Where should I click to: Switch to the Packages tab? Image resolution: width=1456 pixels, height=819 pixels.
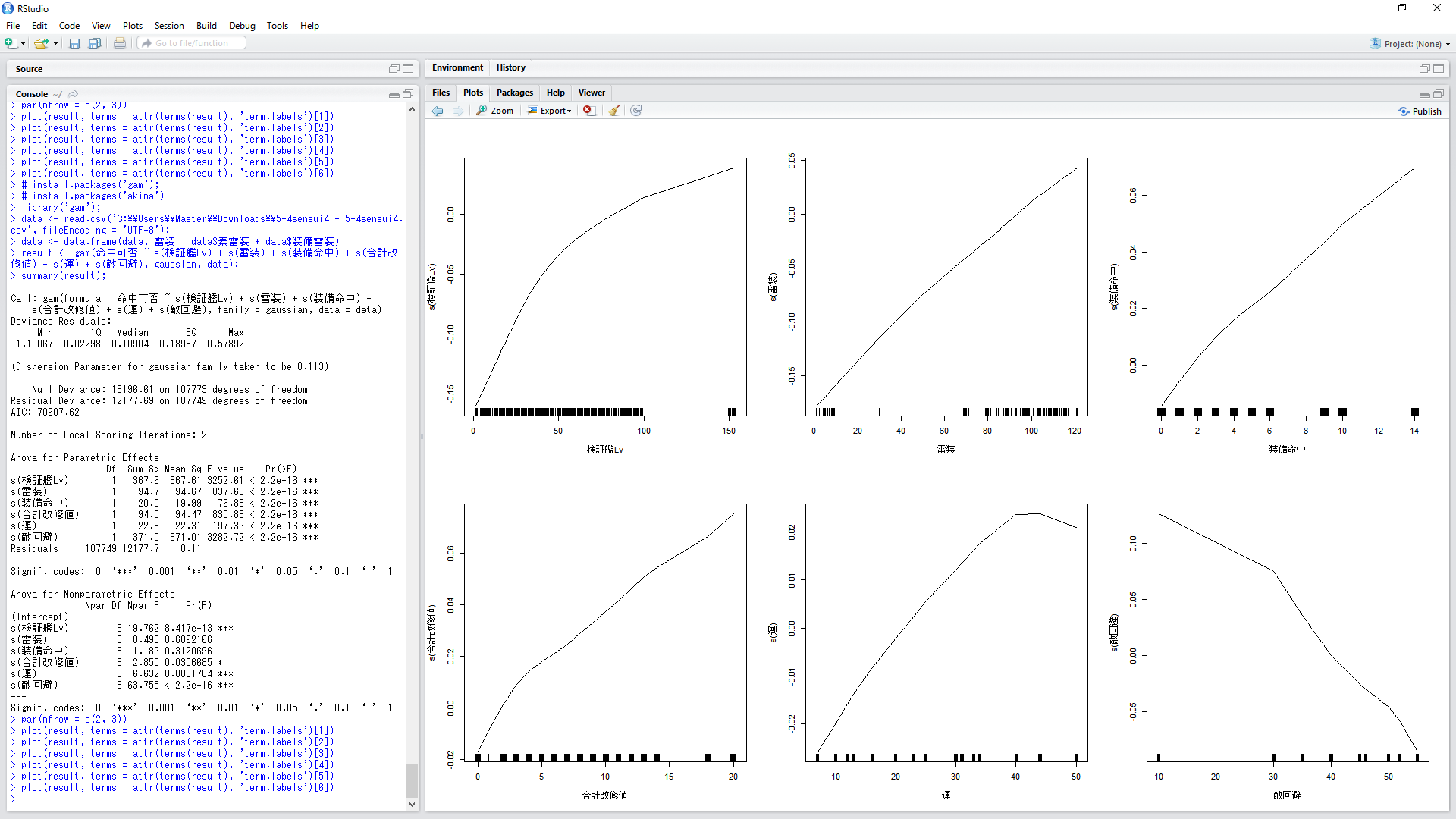click(514, 93)
